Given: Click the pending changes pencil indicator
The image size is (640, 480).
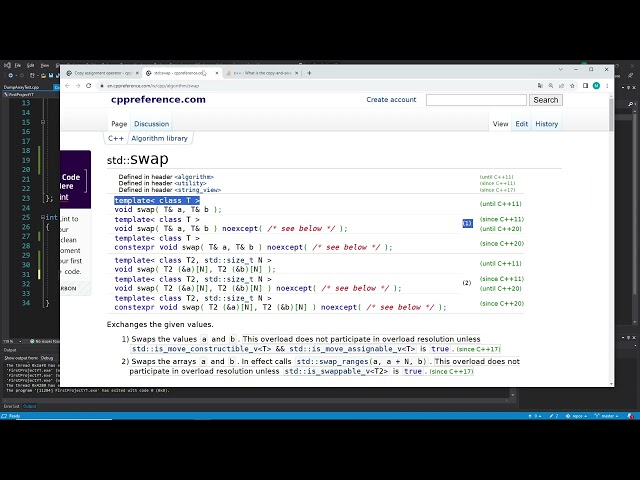Looking at the screenshot, I should [x=554, y=416].
